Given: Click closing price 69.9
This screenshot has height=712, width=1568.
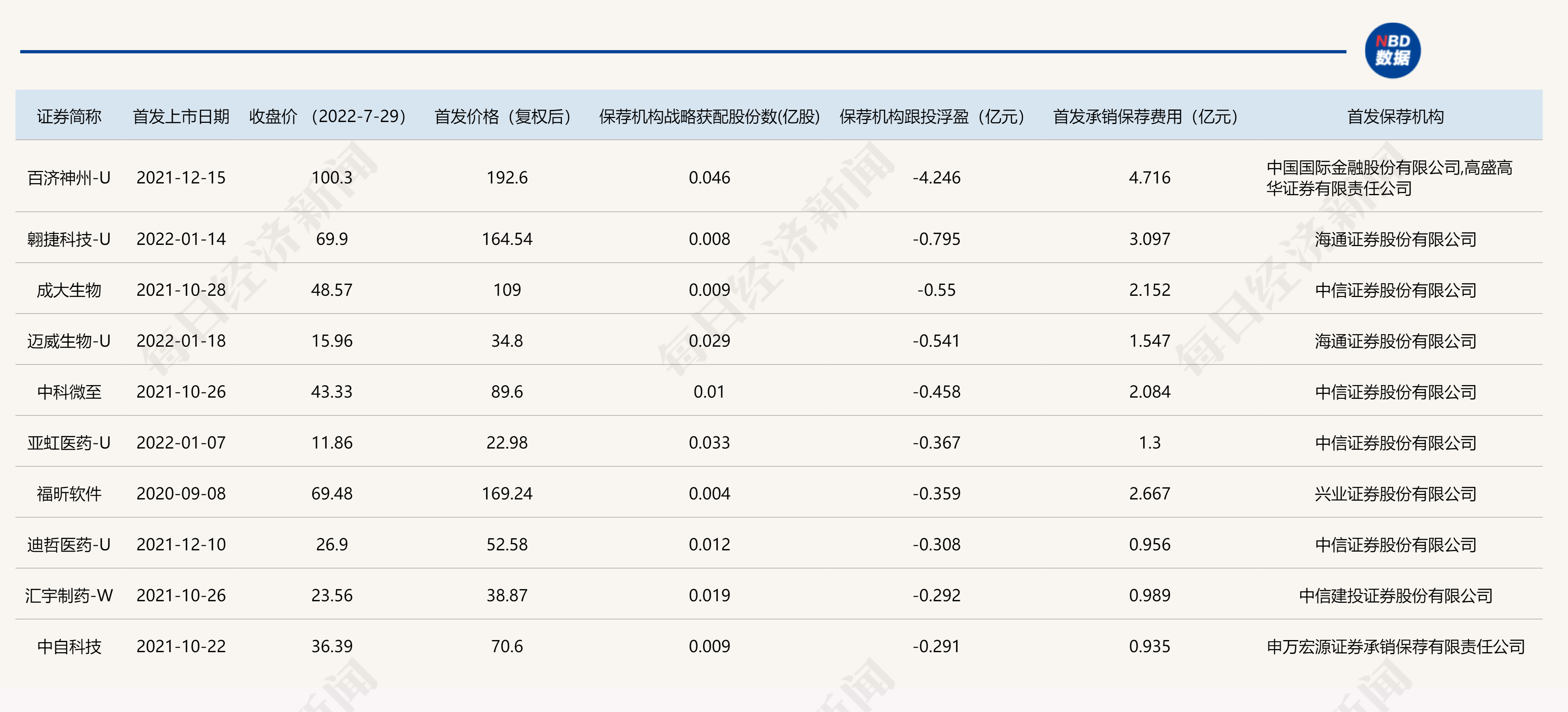Looking at the screenshot, I should coord(332,239).
